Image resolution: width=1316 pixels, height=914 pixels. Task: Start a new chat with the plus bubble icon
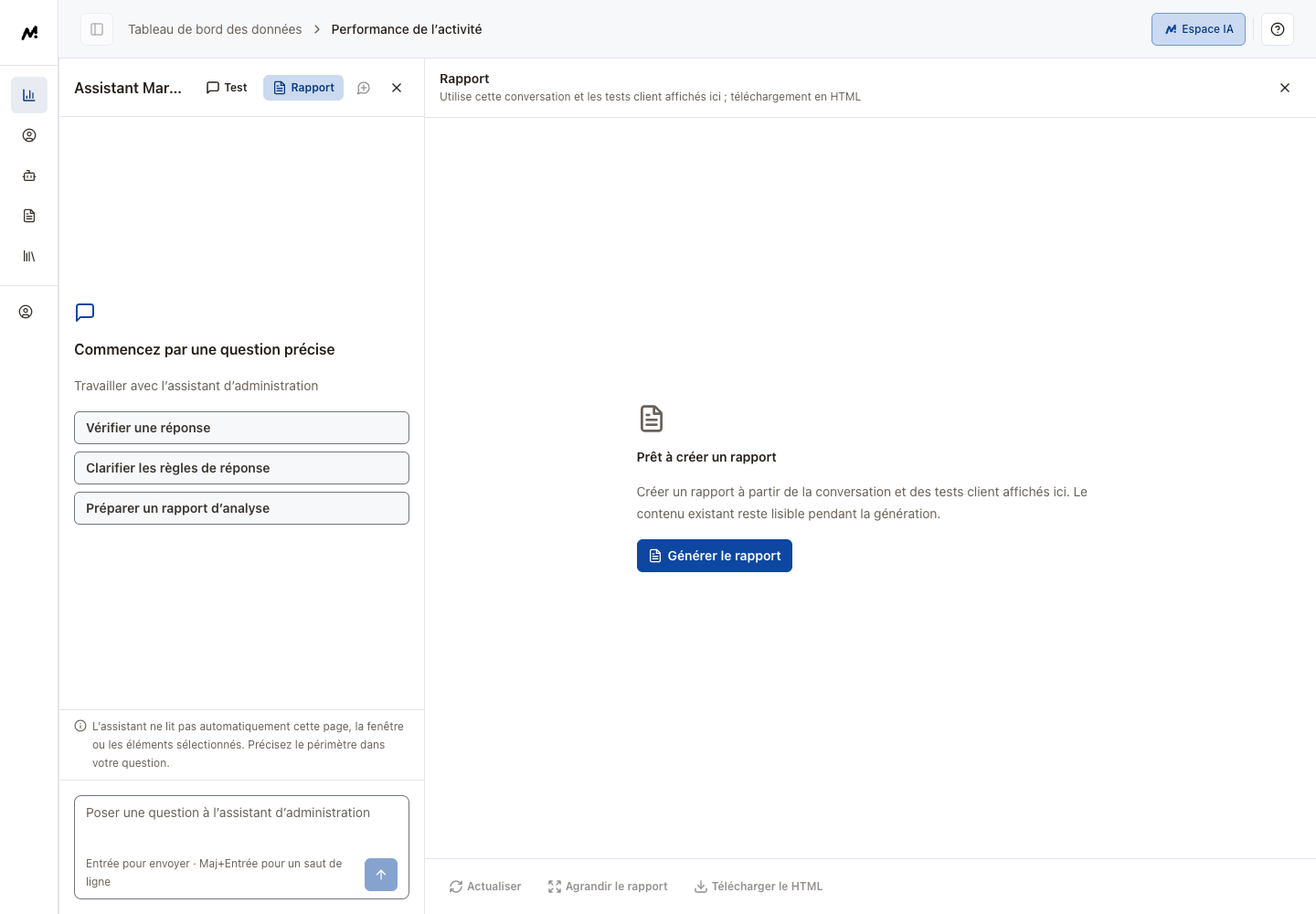(x=364, y=88)
